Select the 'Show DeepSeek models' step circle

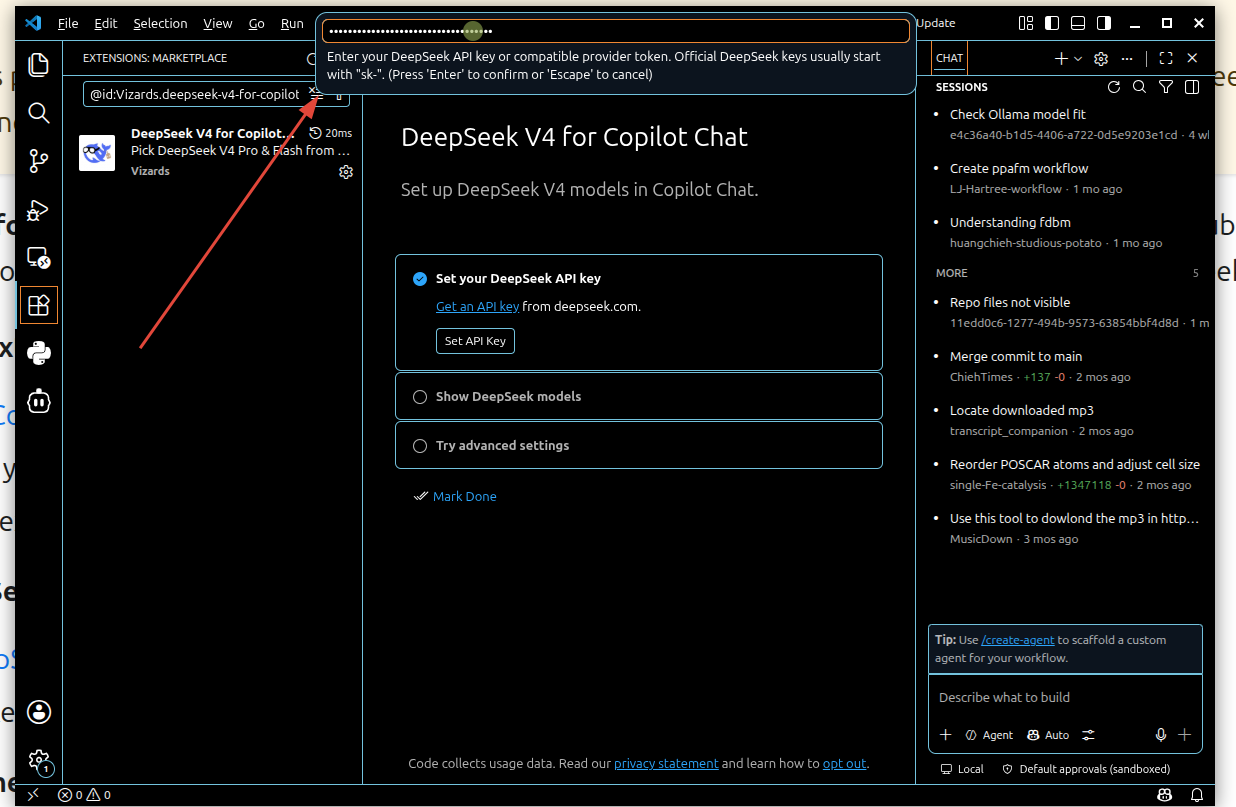point(420,397)
